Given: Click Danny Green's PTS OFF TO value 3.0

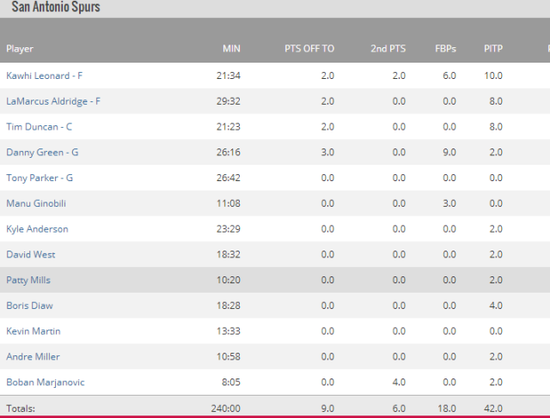Looking at the screenshot, I should click(328, 152).
